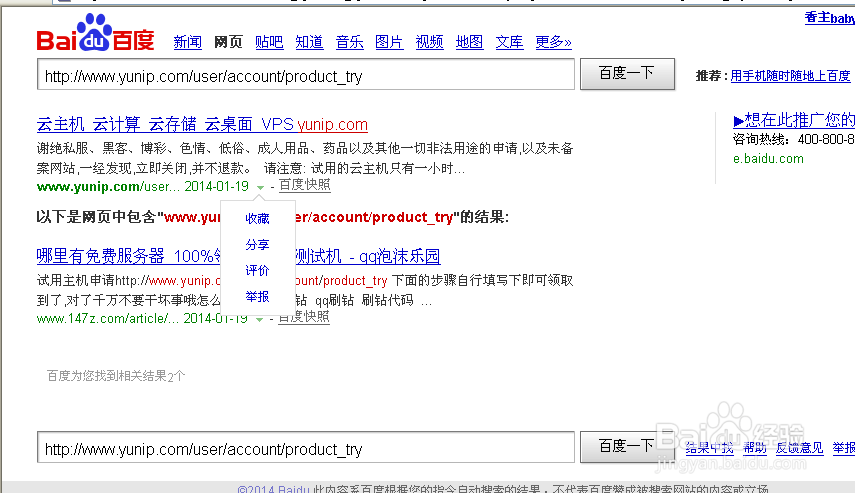
Task: Expand the 更多» more link
Action: click(x=553, y=42)
